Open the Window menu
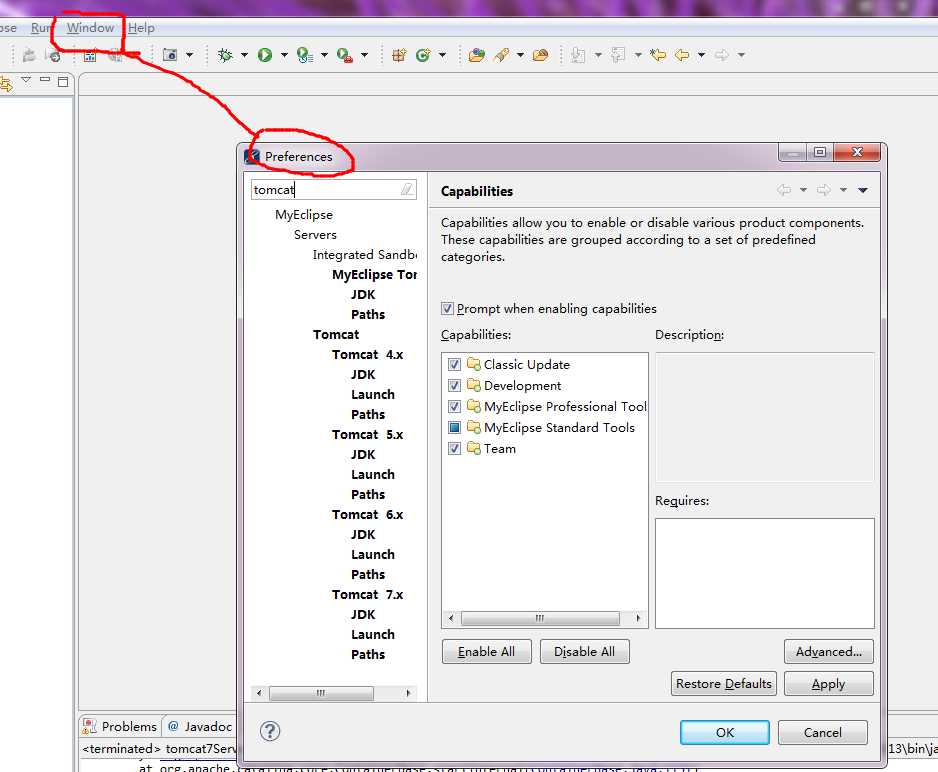The width and height of the screenshot is (938, 772). click(90, 28)
